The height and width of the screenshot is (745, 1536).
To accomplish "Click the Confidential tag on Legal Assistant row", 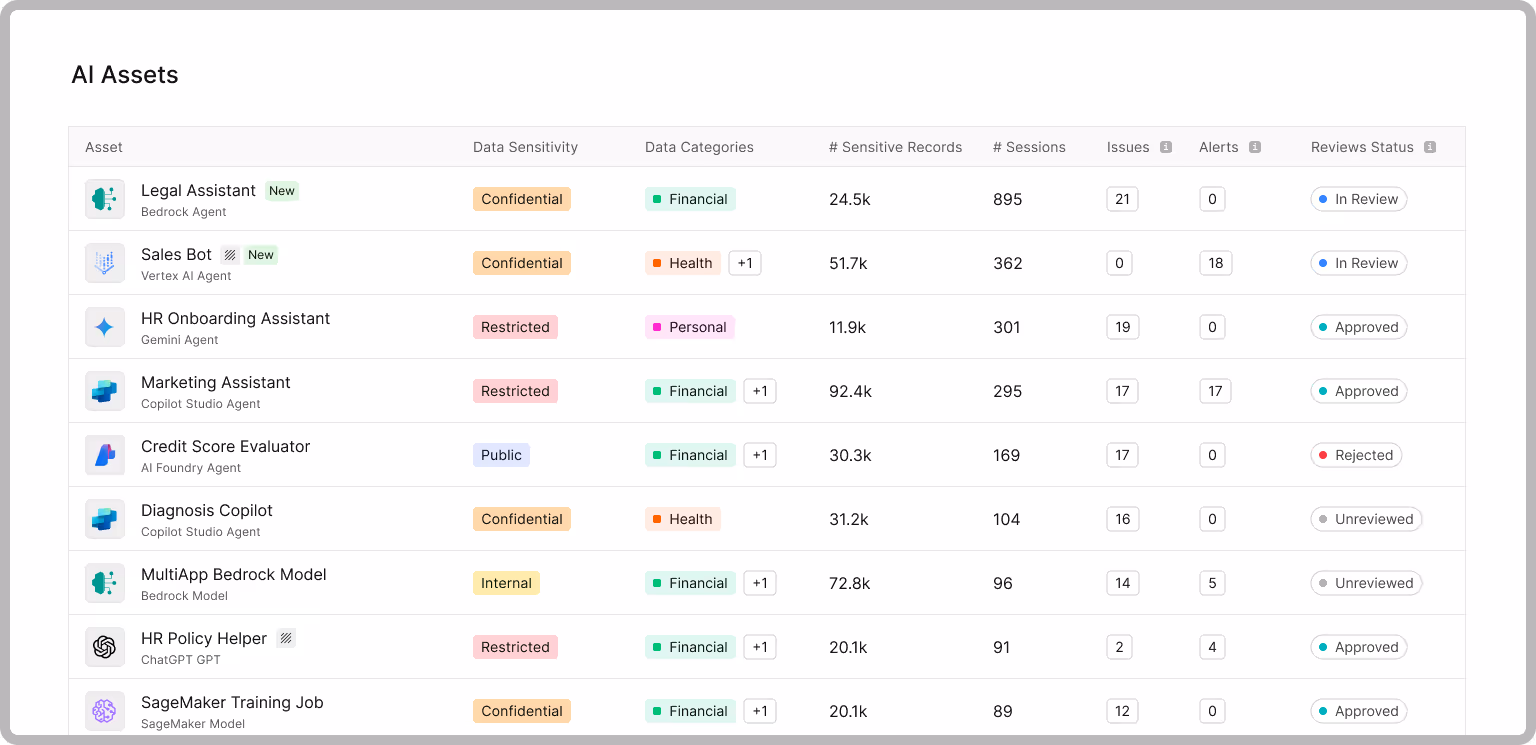I will (x=522, y=199).
